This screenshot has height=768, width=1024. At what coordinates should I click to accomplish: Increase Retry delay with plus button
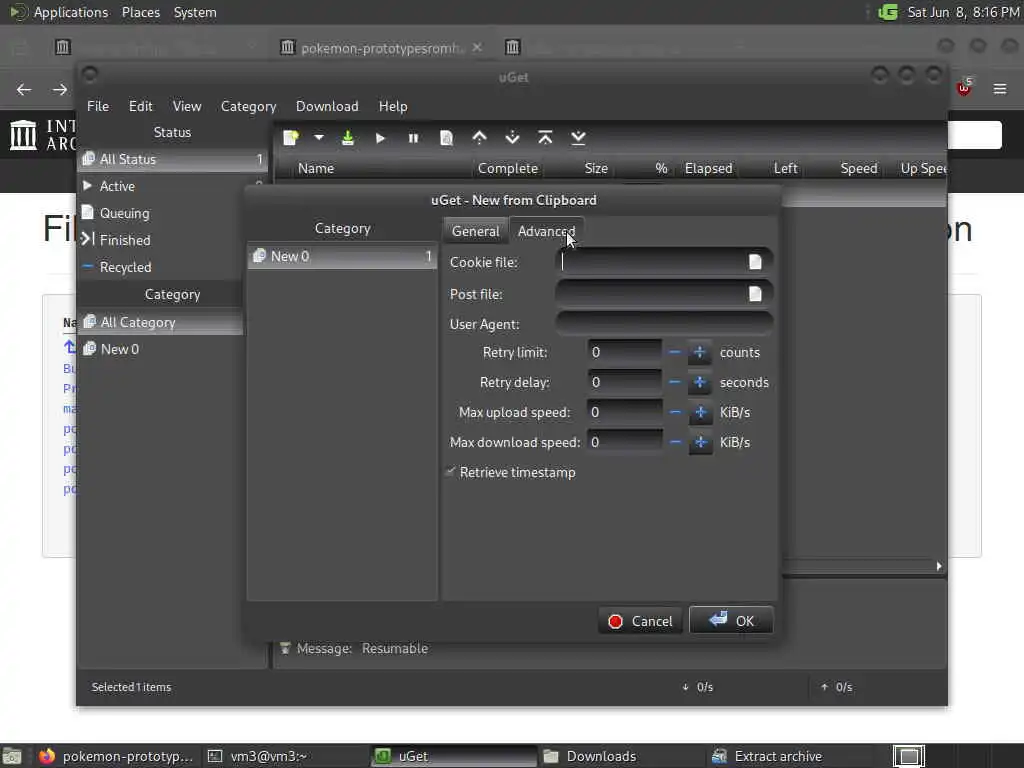(699, 382)
